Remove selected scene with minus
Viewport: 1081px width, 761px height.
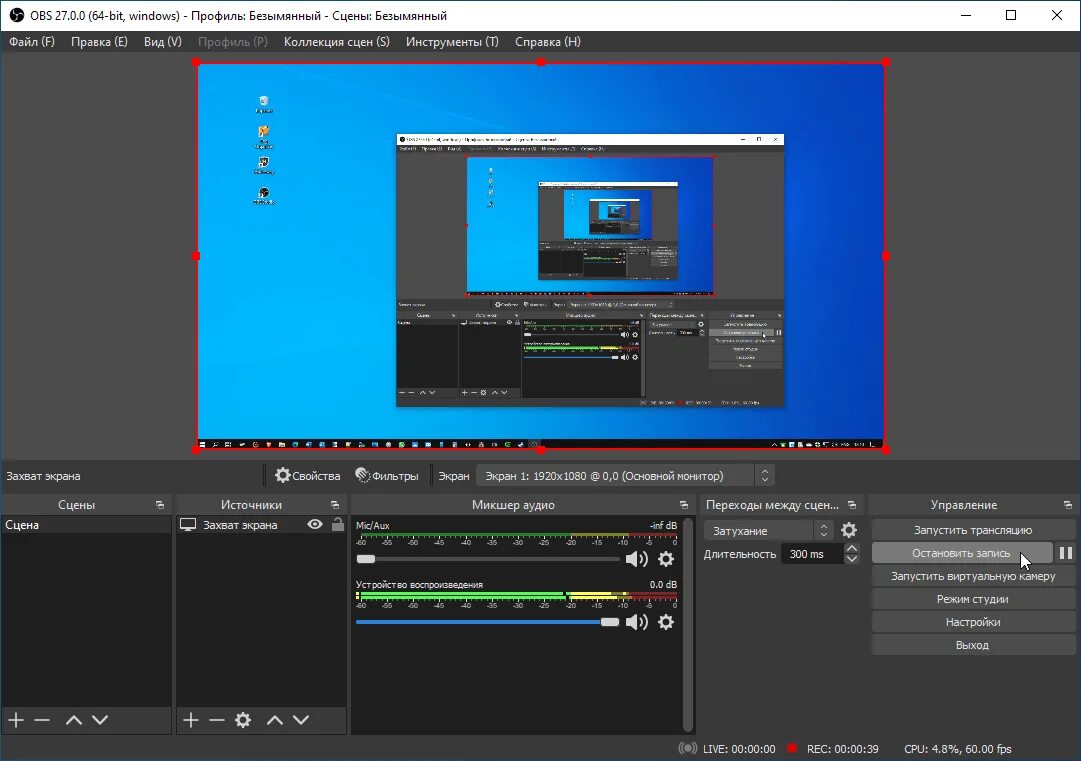42,720
